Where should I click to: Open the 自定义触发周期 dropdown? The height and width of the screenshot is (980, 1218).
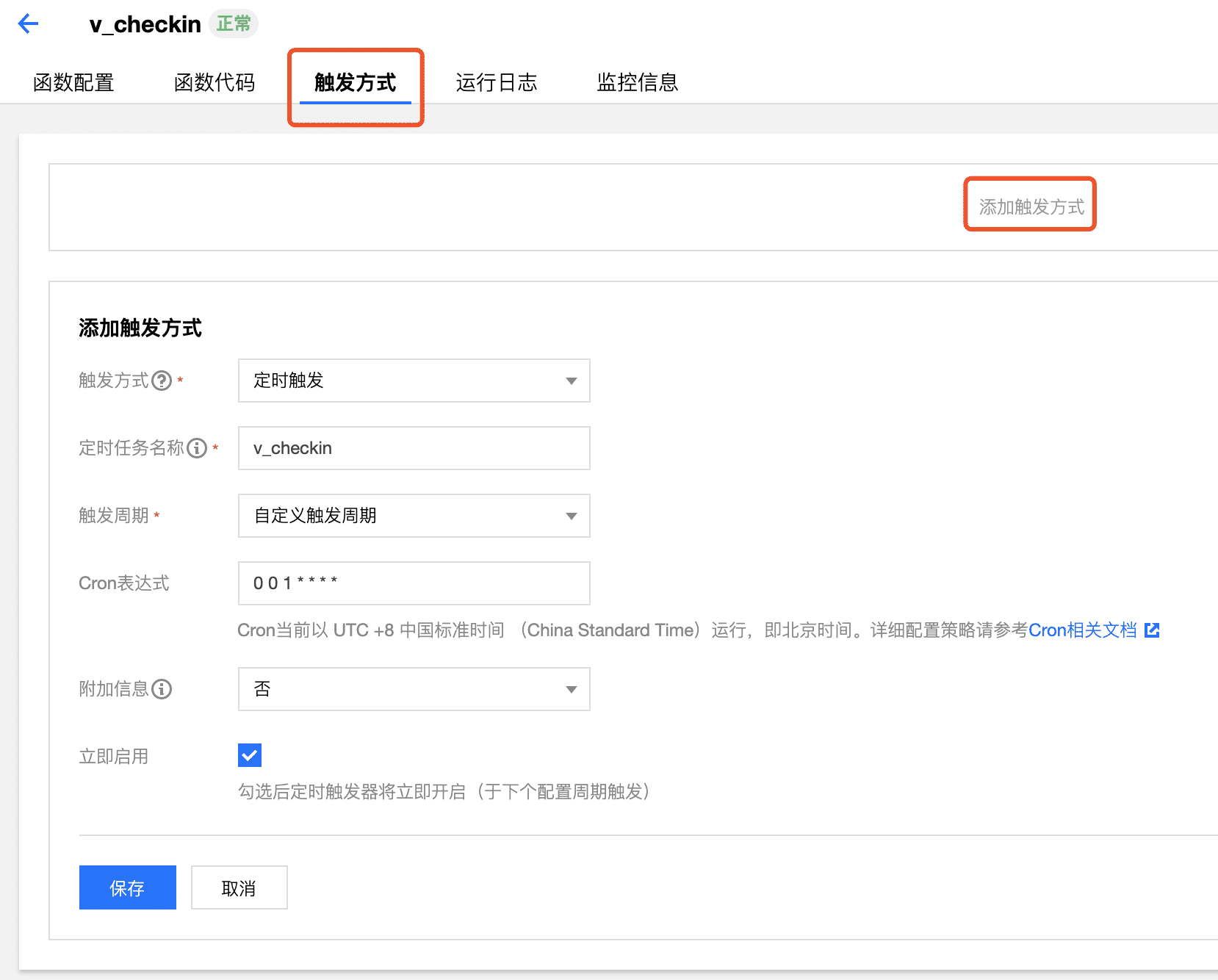point(414,516)
